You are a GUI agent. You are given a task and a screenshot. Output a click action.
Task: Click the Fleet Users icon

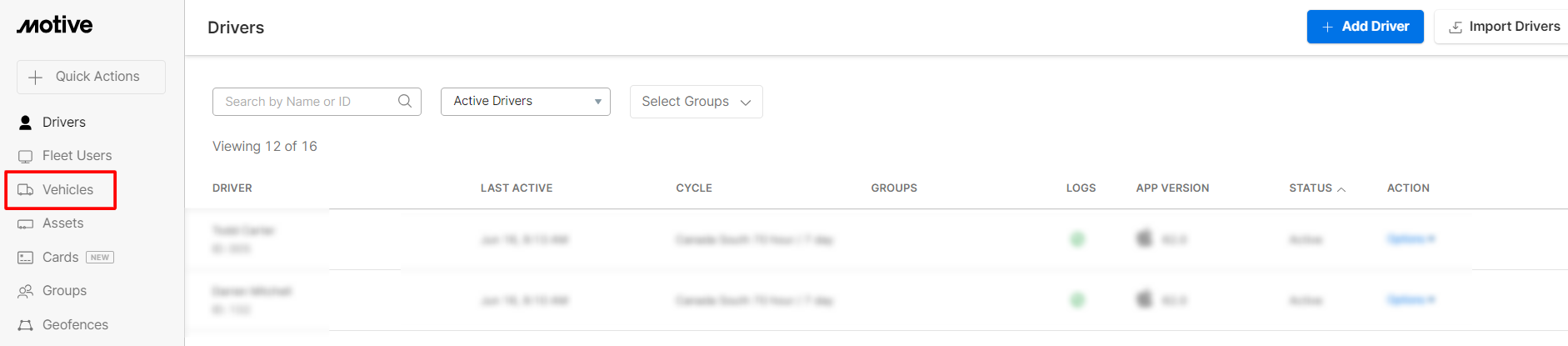25,156
